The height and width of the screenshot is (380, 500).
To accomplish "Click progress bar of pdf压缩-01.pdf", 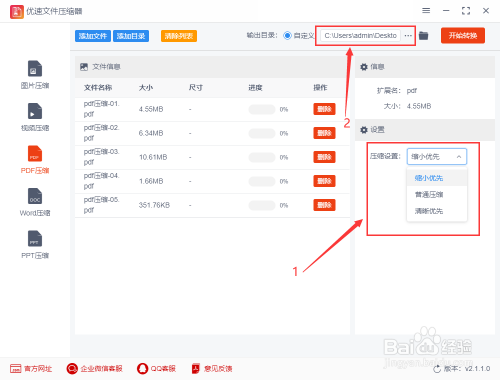I will [262, 109].
